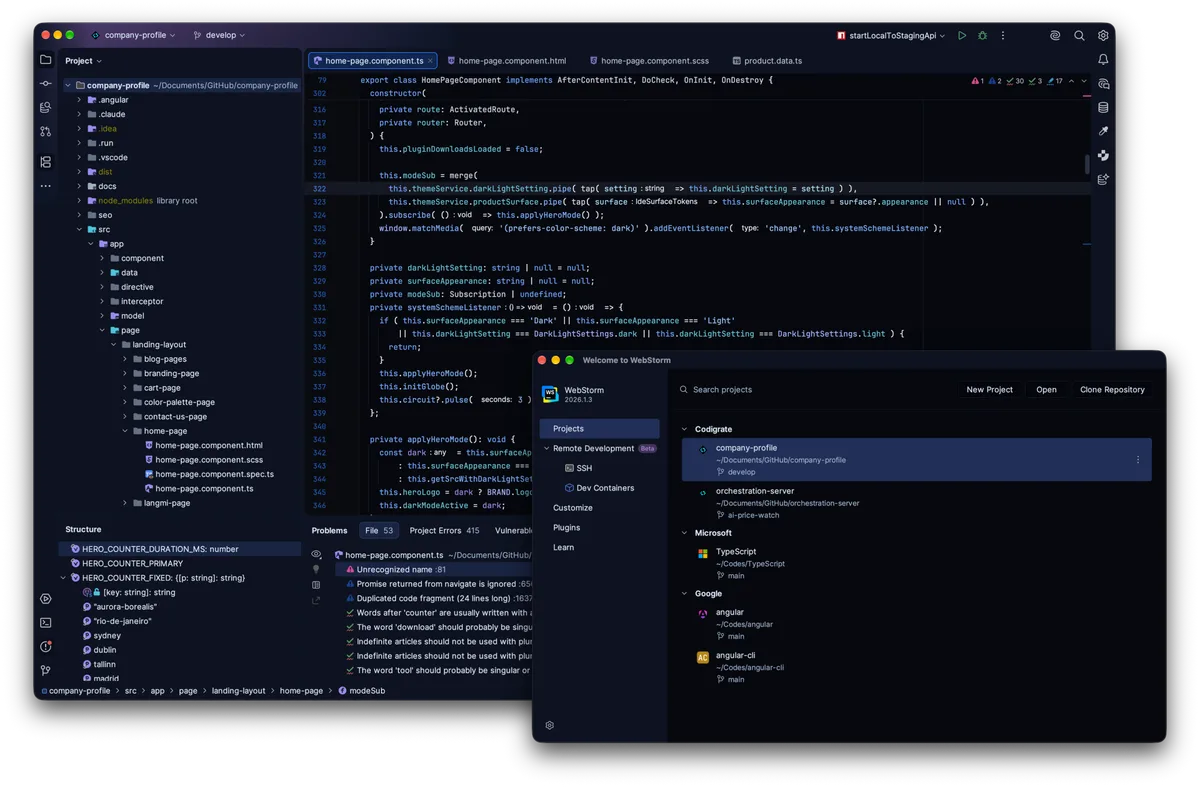Screen dimensions: 1200x787
Task: Open the Structure tool window icon in left stripe
Action: [x=45, y=161]
